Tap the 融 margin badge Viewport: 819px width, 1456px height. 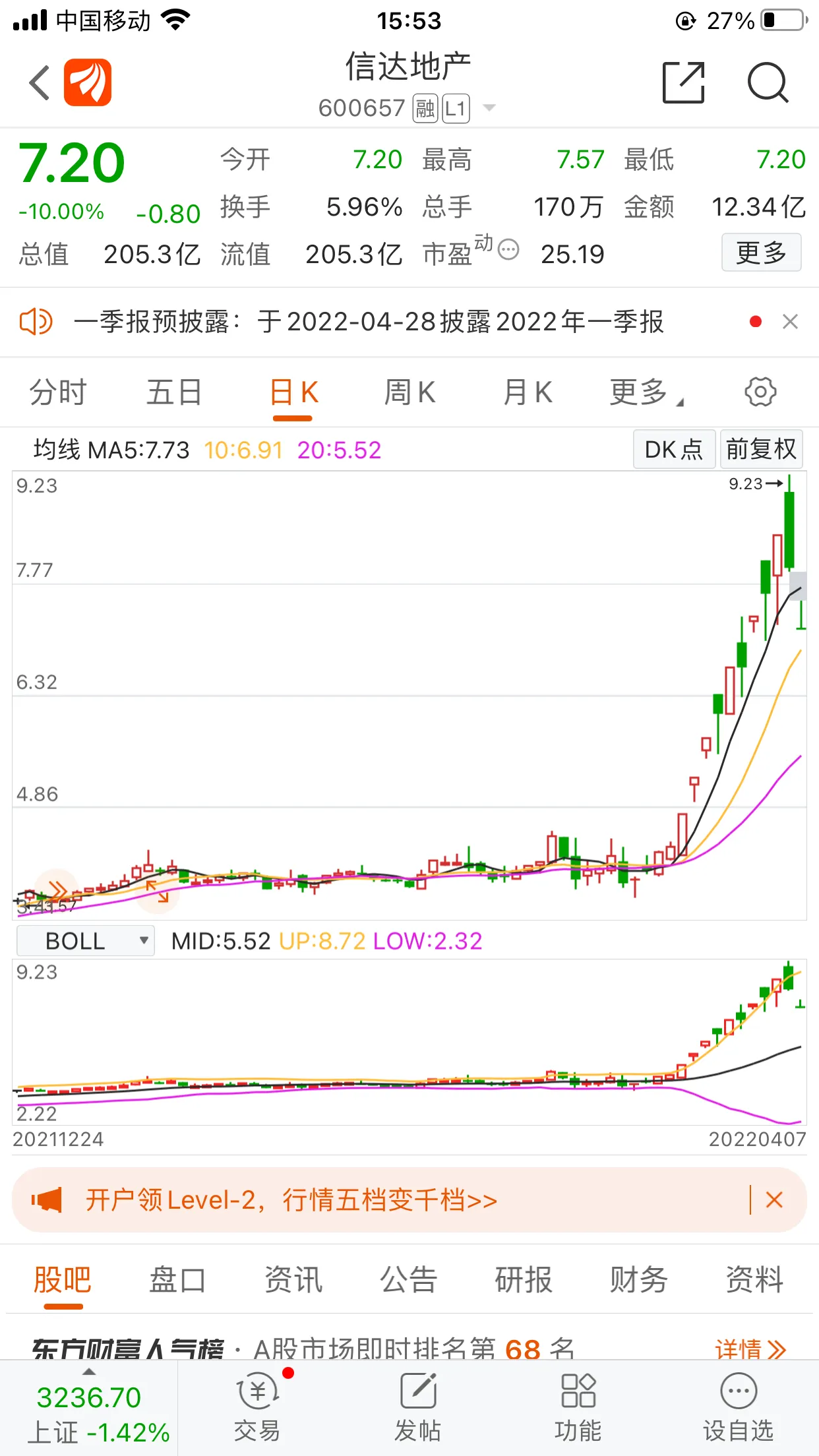425,108
